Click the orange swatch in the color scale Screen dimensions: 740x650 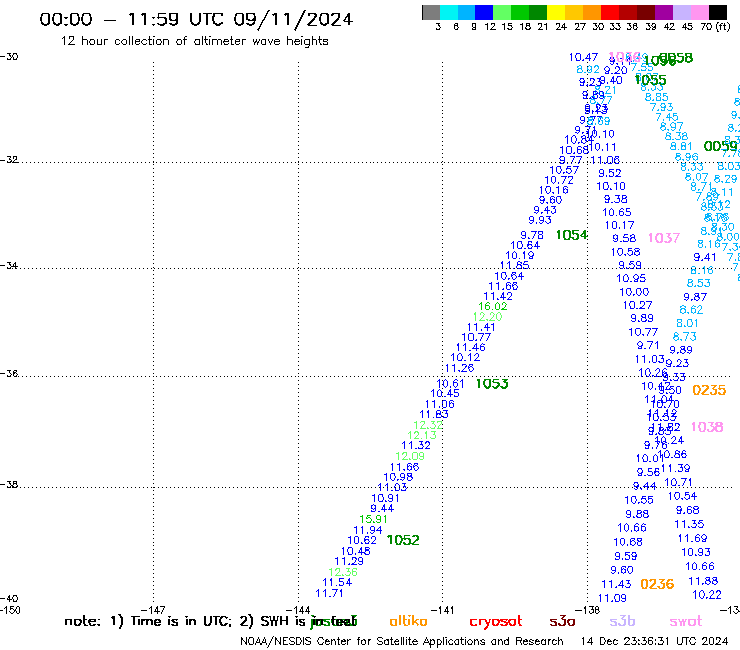point(592,12)
